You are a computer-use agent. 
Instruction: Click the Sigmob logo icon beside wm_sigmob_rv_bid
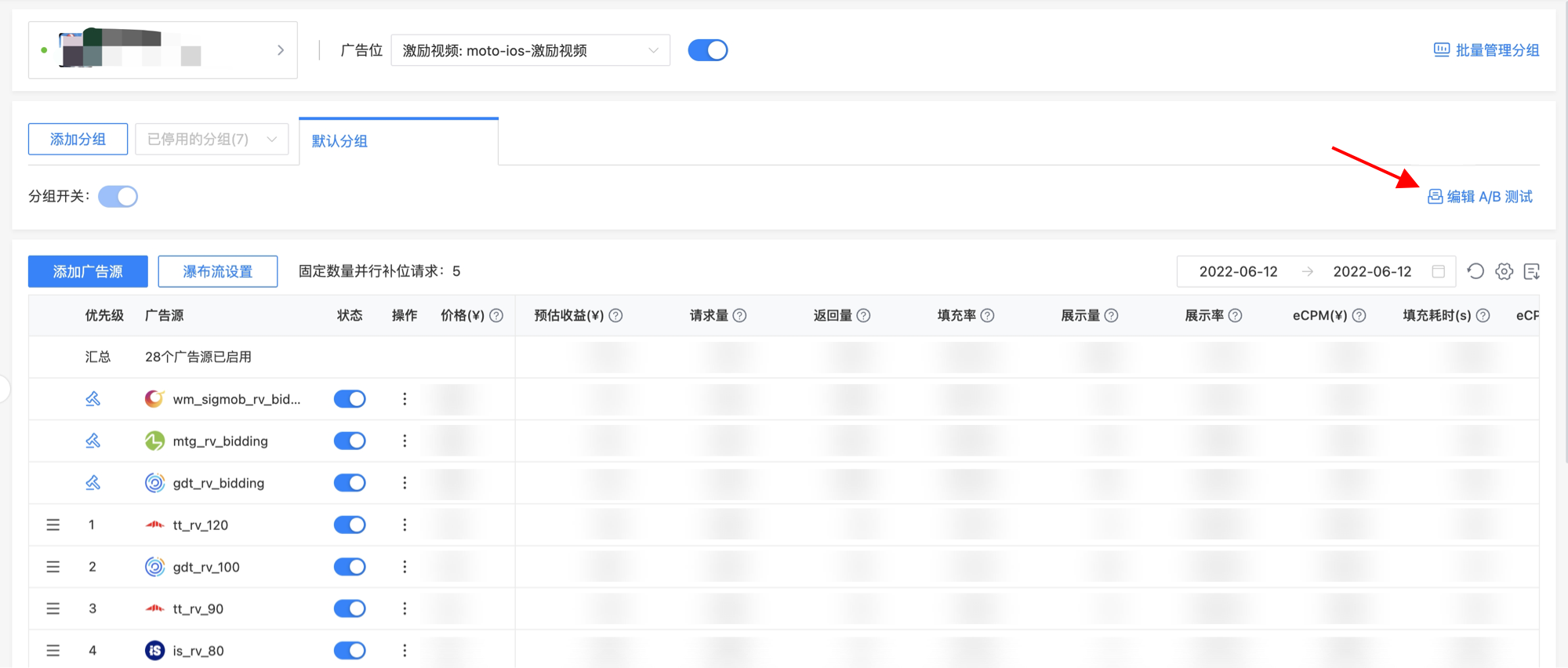(154, 399)
